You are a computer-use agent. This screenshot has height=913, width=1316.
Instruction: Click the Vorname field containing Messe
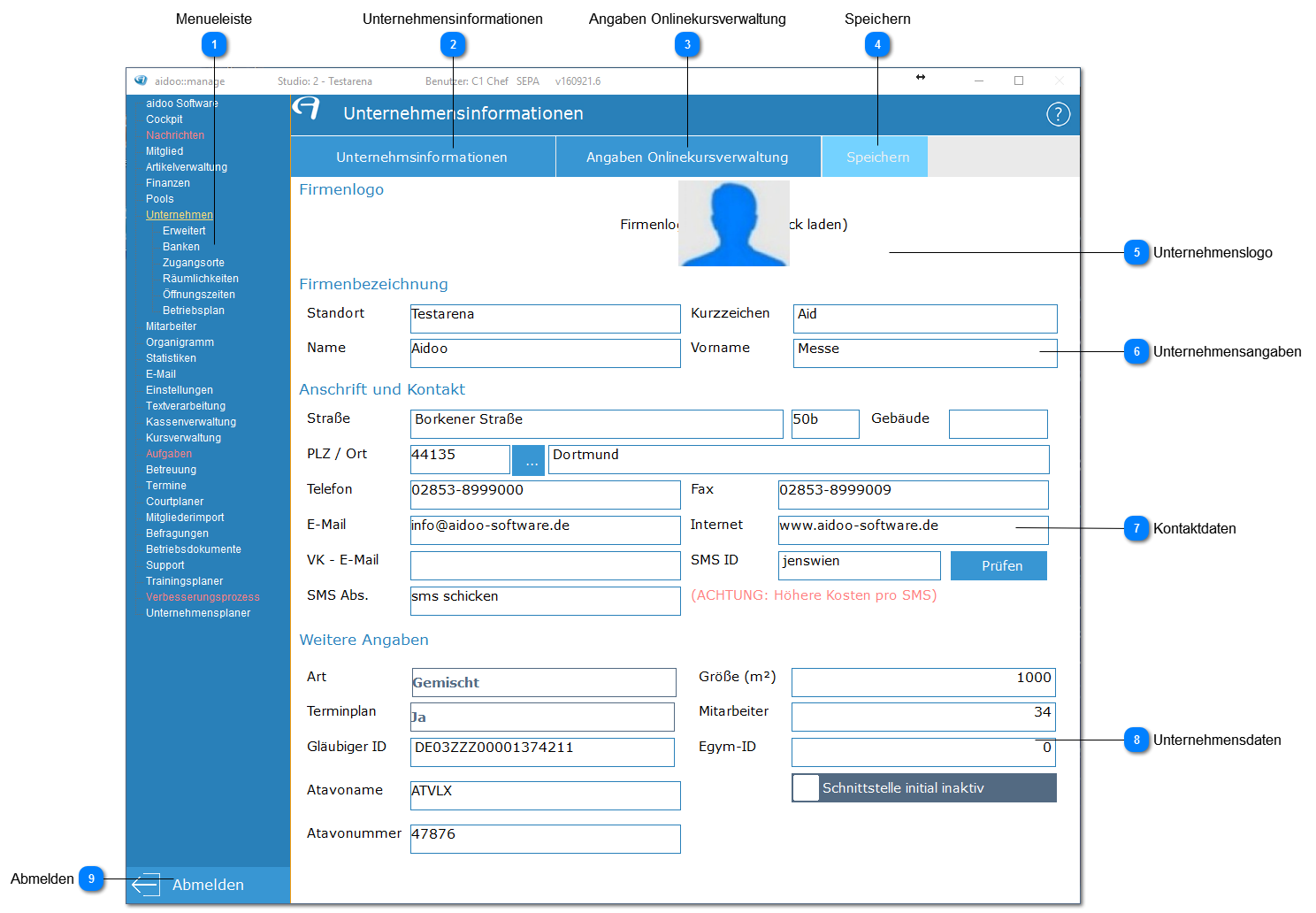point(925,353)
